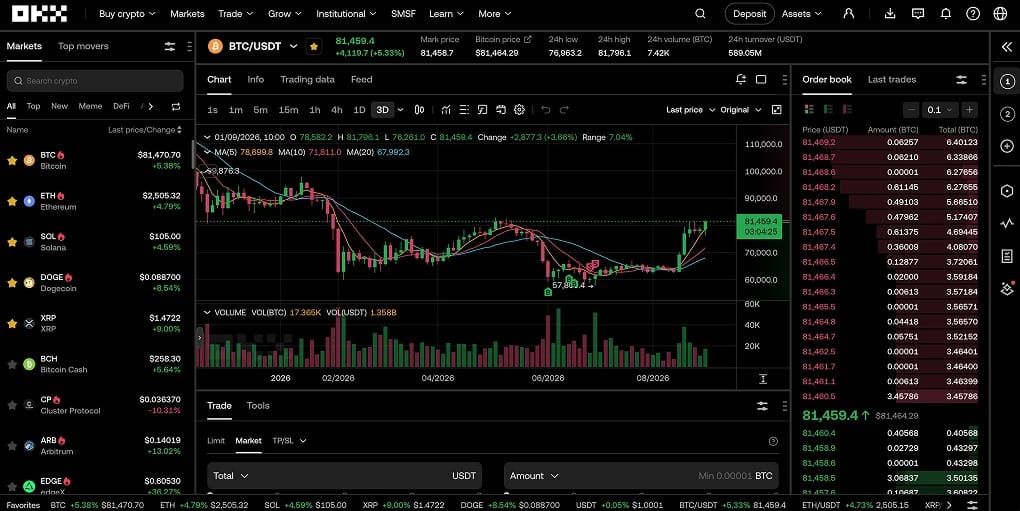This screenshot has height=511, width=1020.
Task: Redo the chart action
Action: pos(564,110)
